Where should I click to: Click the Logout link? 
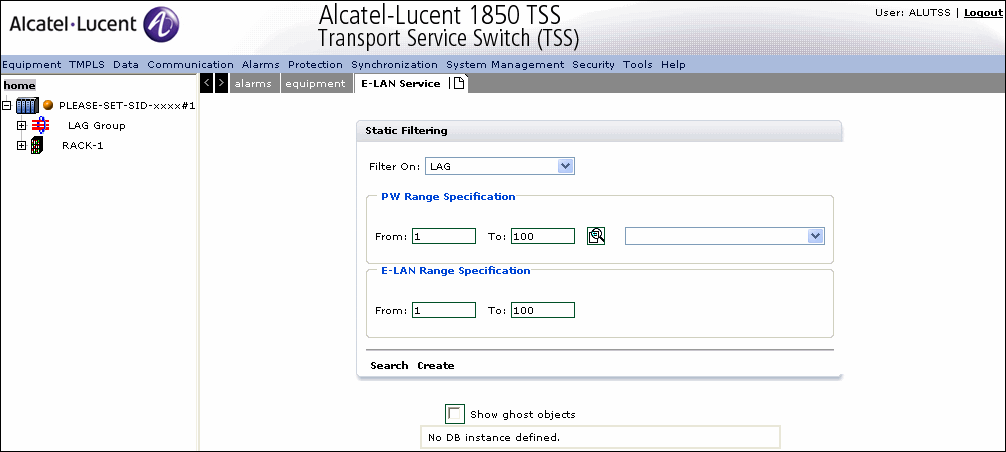[983, 13]
